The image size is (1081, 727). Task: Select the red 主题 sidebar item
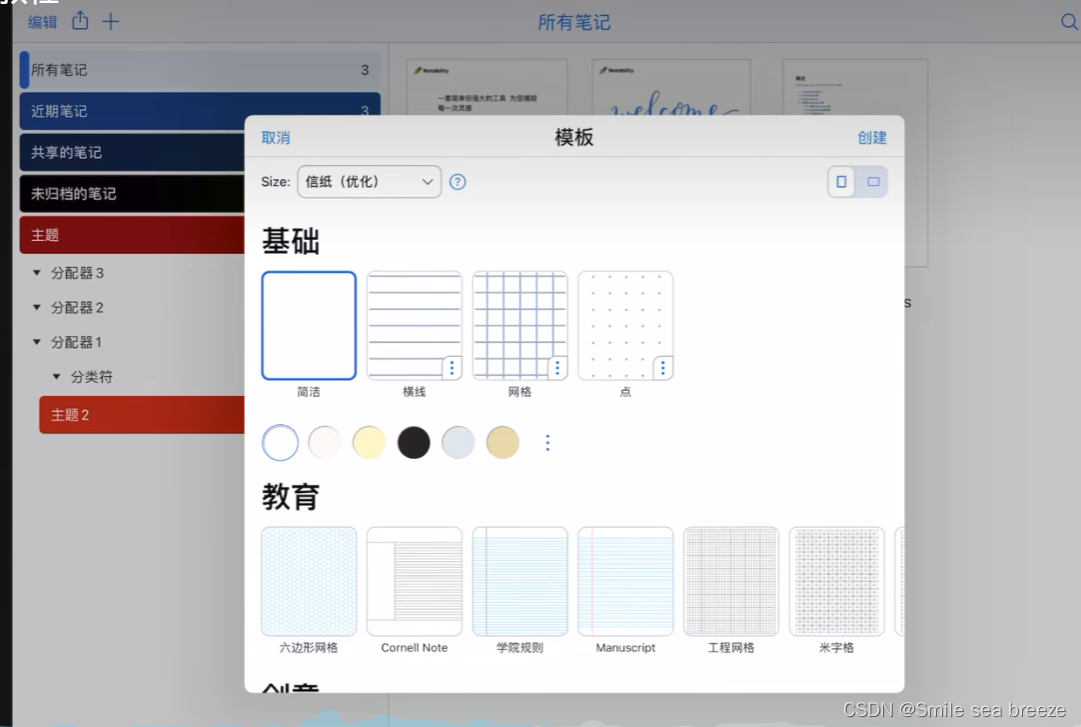tap(132, 235)
